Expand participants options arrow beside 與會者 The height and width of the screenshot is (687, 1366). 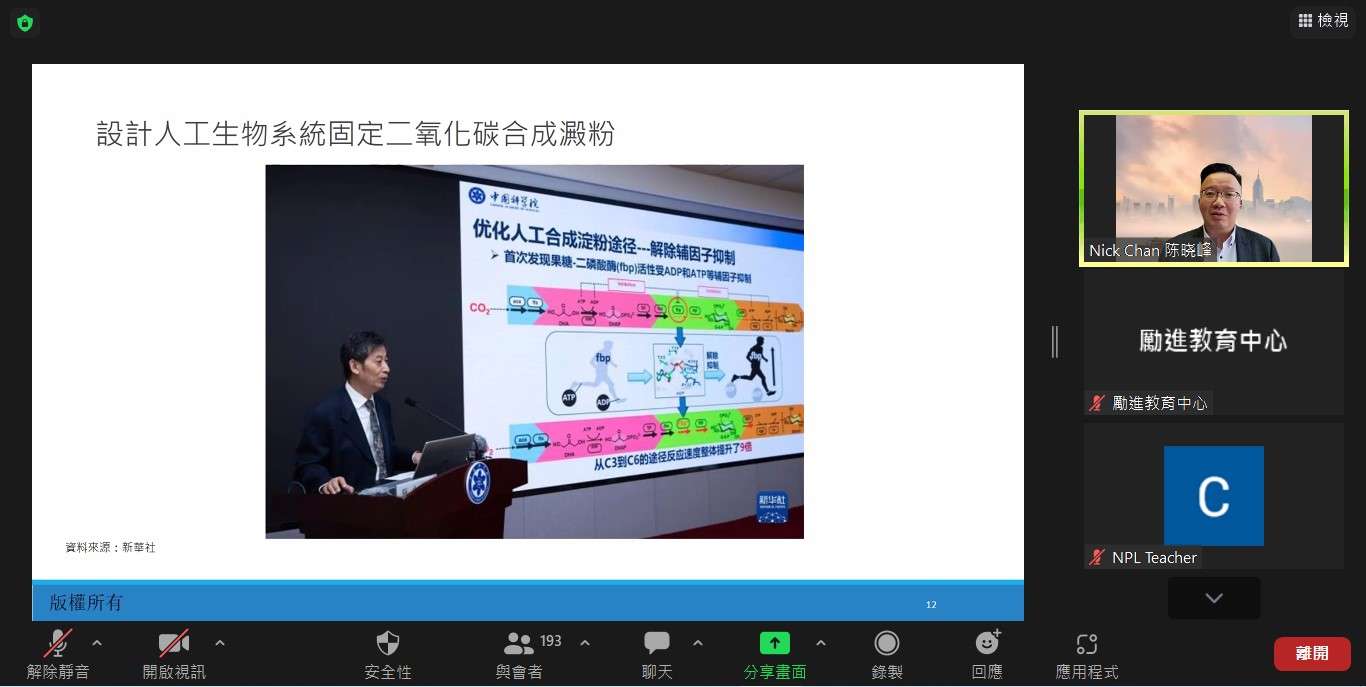tap(585, 642)
